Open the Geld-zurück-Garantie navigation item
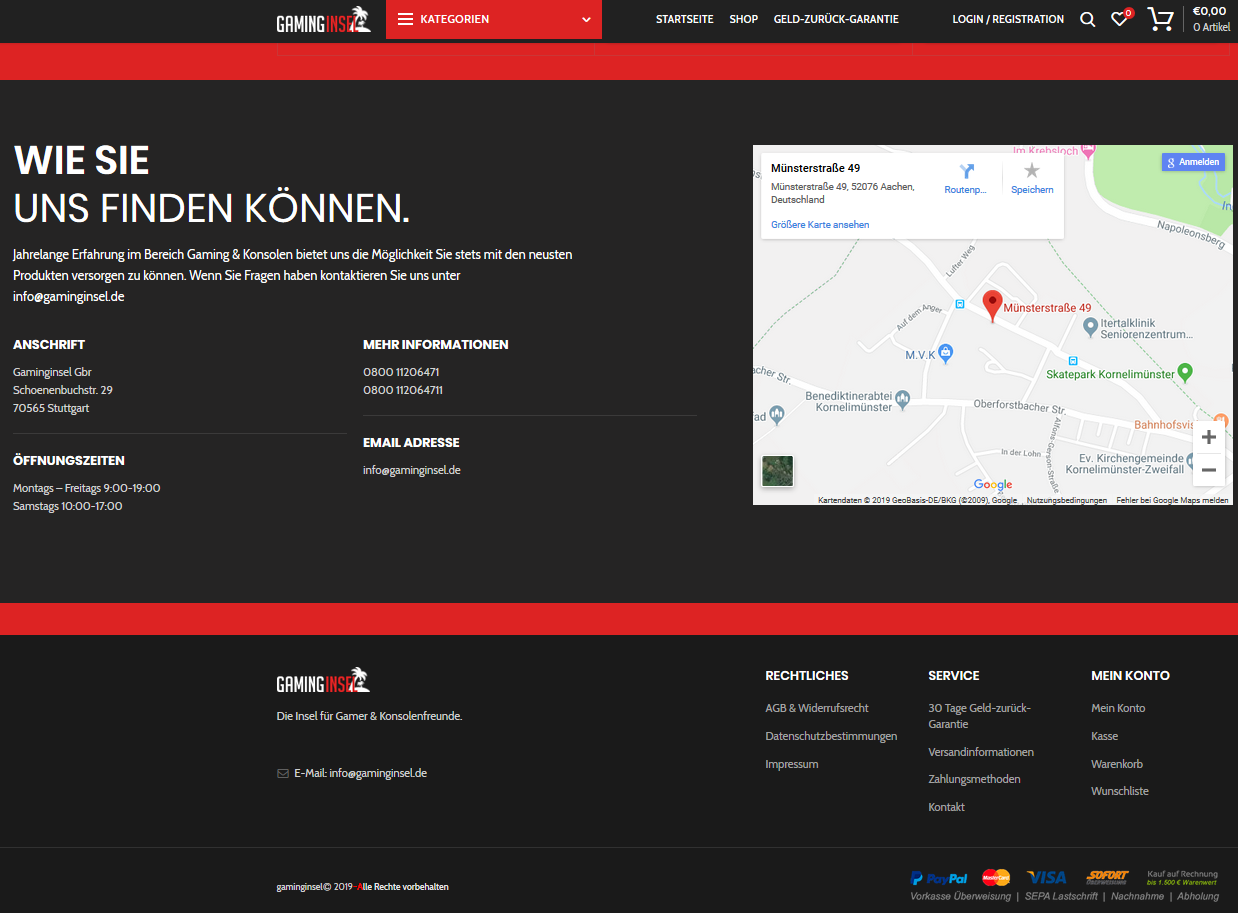 (x=836, y=19)
